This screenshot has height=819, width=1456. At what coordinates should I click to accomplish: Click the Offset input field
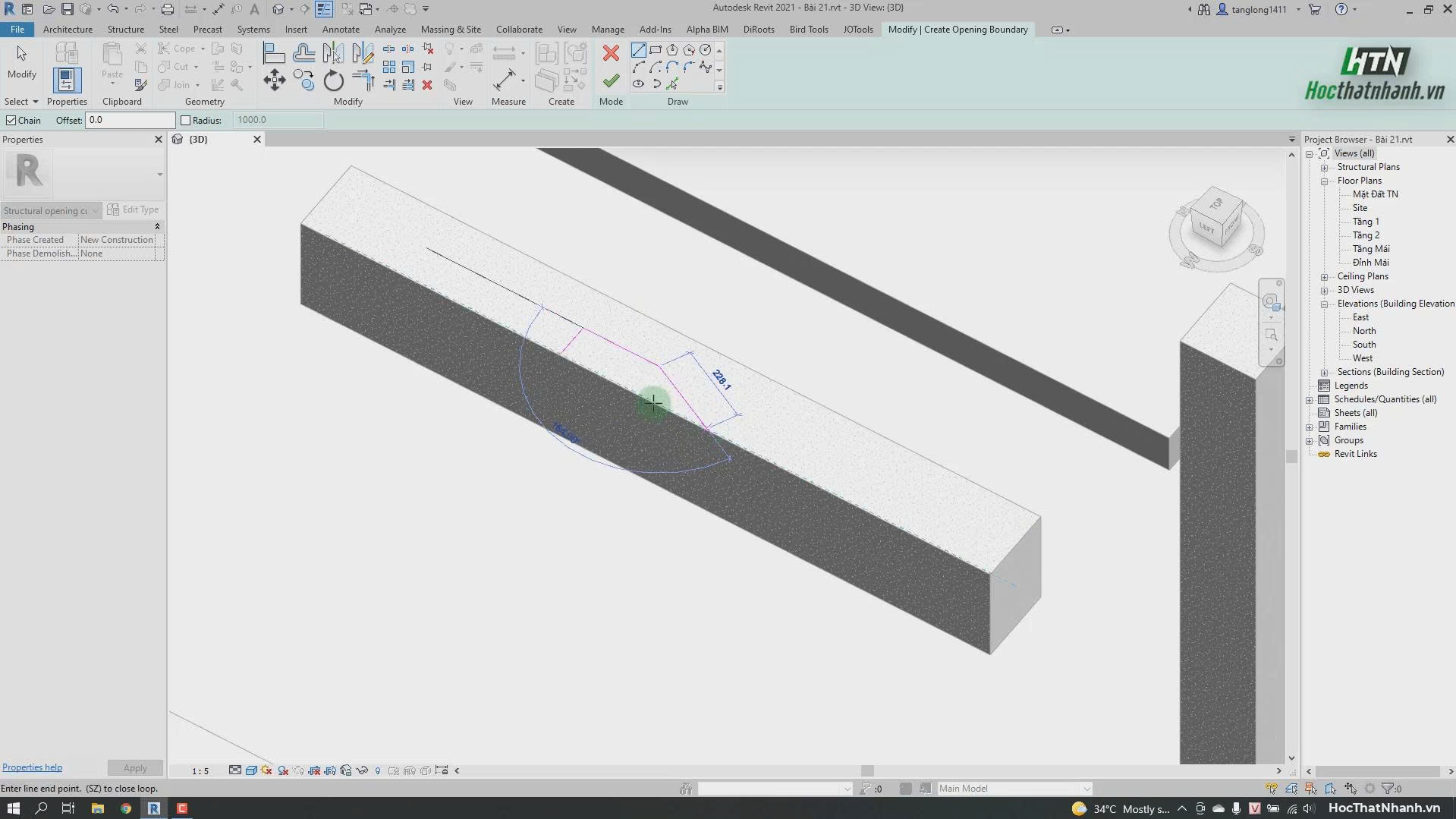(130, 120)
